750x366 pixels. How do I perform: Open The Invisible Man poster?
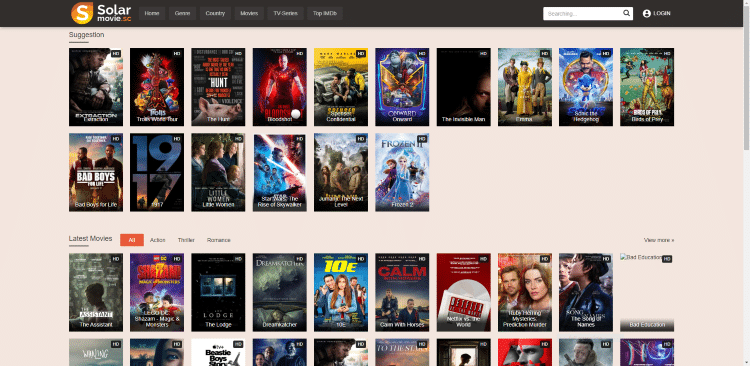[463, 87]
